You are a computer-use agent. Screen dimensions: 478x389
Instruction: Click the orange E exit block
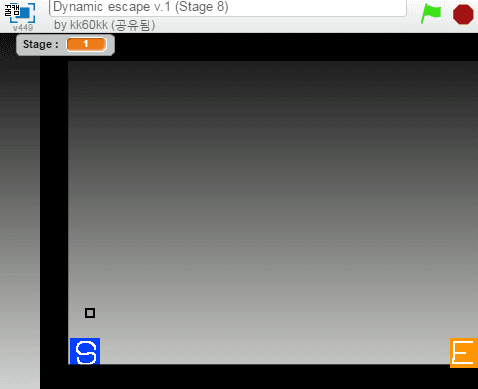(x=464, y=353)
